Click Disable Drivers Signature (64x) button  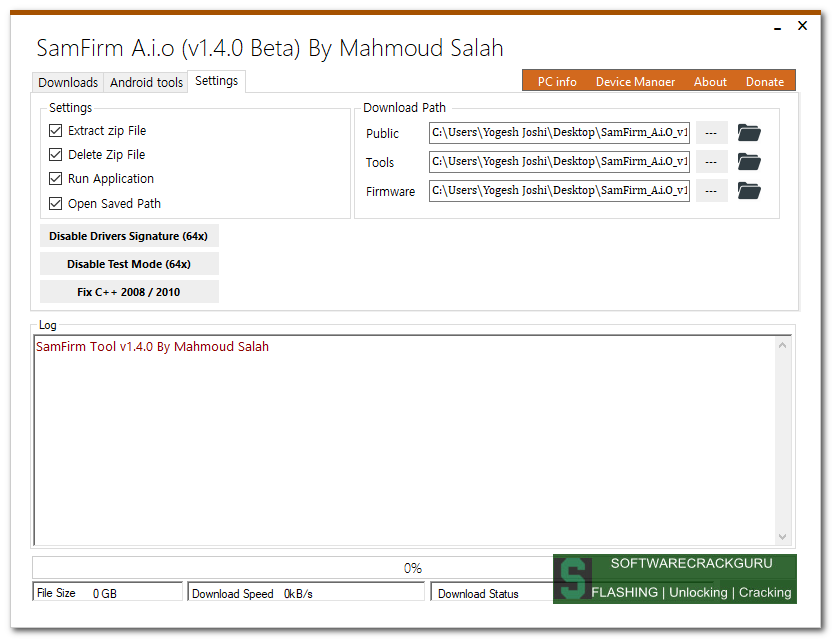pos(129,236)
